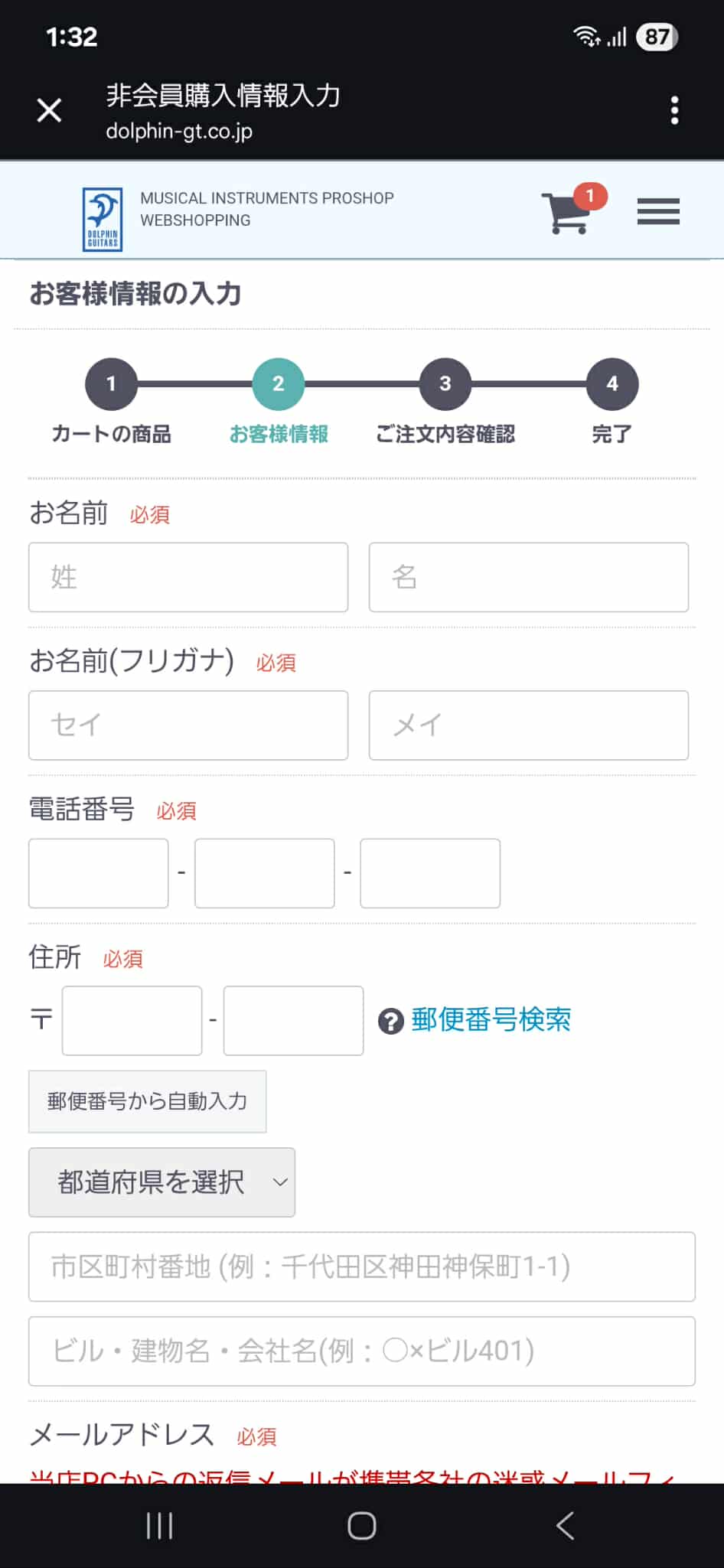This screenshot has width=724, height=1568.
Task: Focus the 姓 last name field
Action: (188, 577)
